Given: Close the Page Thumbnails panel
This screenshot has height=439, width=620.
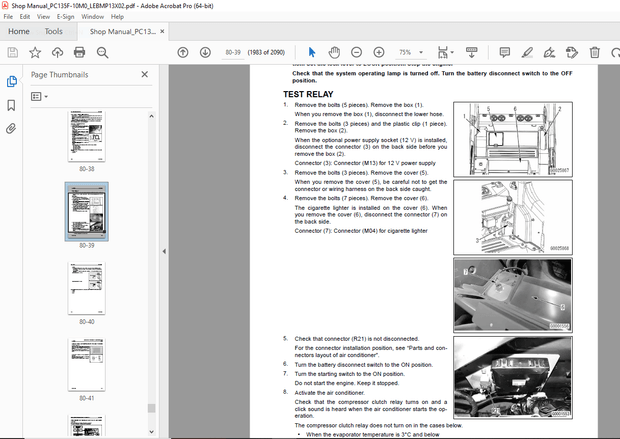Looking at the screenshot, I should tap(145, 74).
